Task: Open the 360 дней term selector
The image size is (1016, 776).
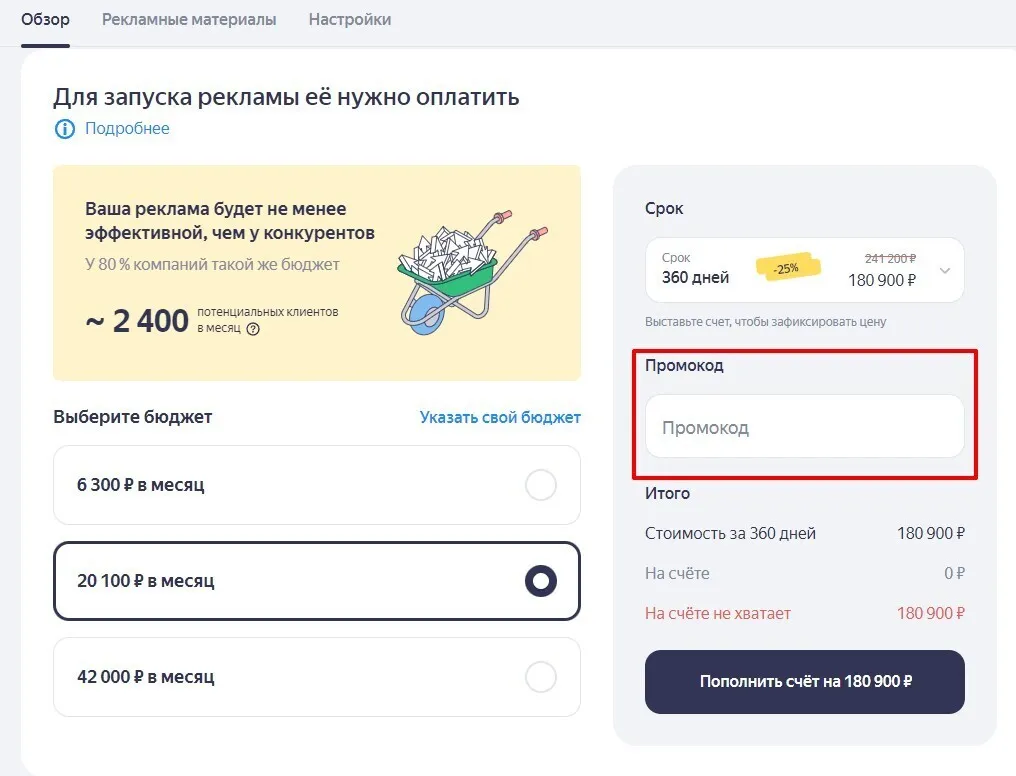Action: point(804,269)
